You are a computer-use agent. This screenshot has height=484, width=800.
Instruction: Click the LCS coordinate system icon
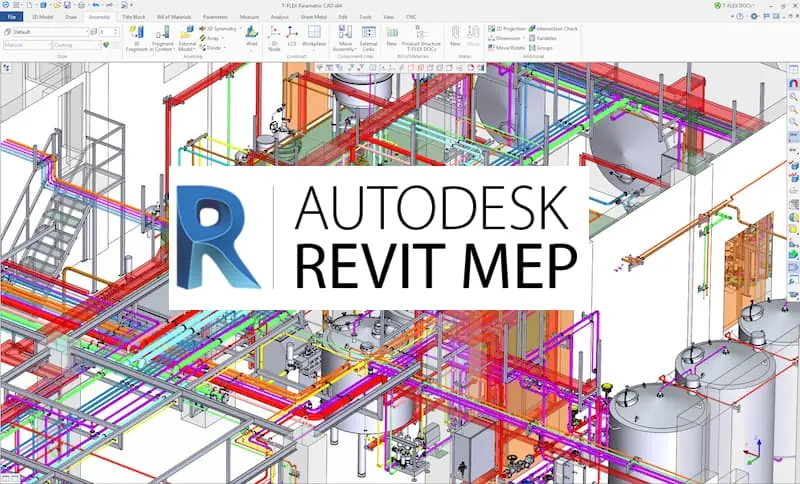pos(292,32)
